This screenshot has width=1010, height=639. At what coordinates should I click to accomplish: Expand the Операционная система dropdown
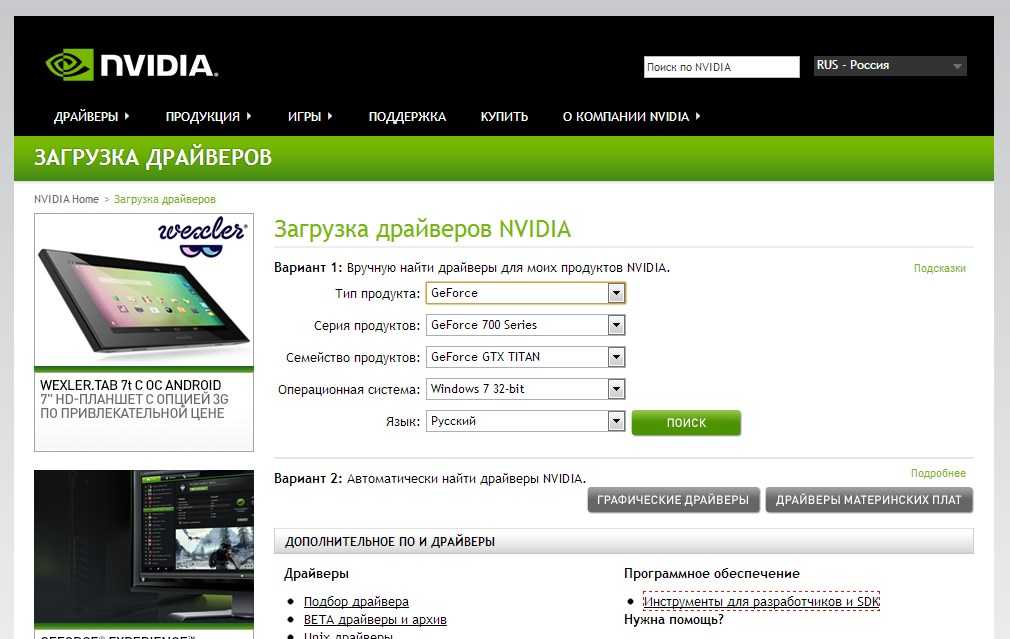point(525,389)
